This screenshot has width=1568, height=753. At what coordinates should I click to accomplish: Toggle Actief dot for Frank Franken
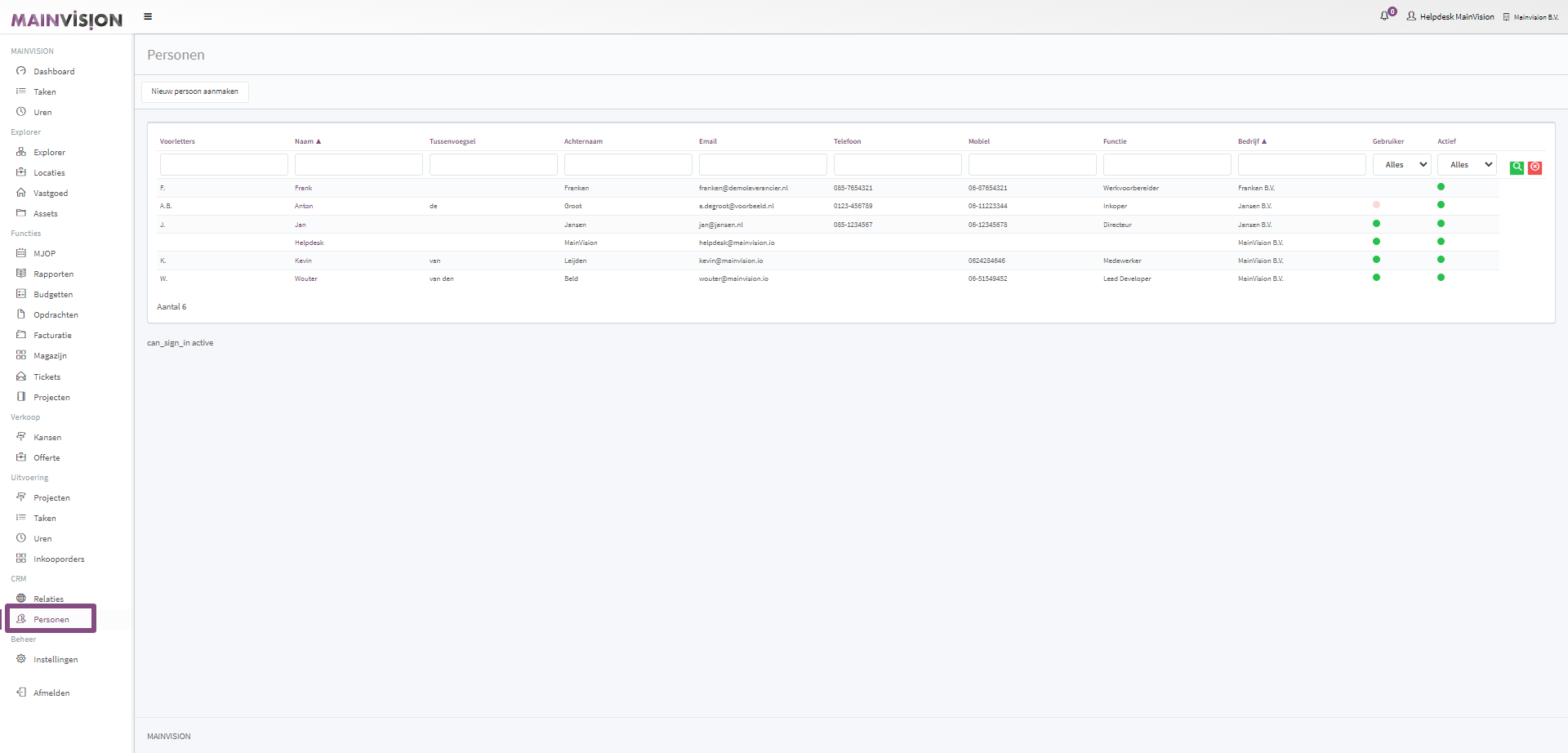[1441, 187]
